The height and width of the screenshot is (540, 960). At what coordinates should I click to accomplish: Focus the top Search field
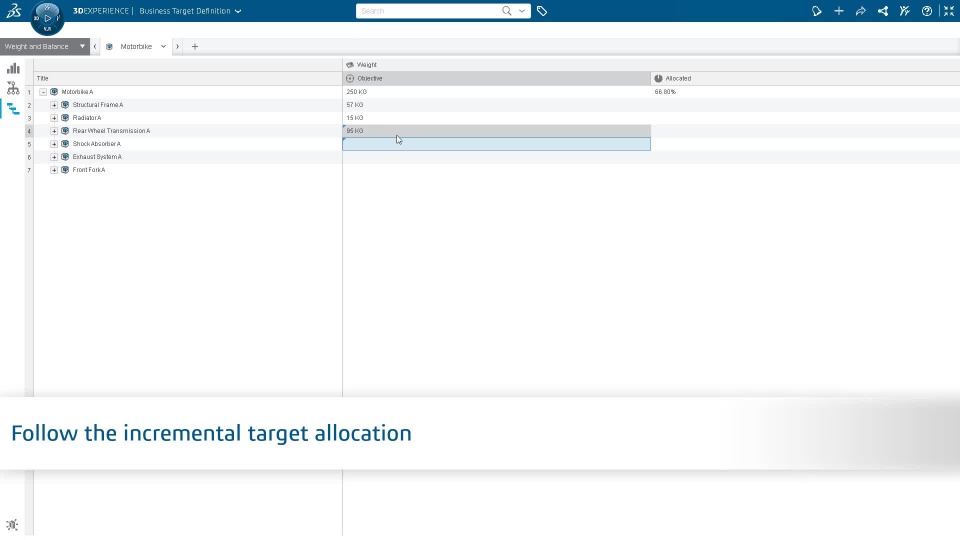coord(429,11)
